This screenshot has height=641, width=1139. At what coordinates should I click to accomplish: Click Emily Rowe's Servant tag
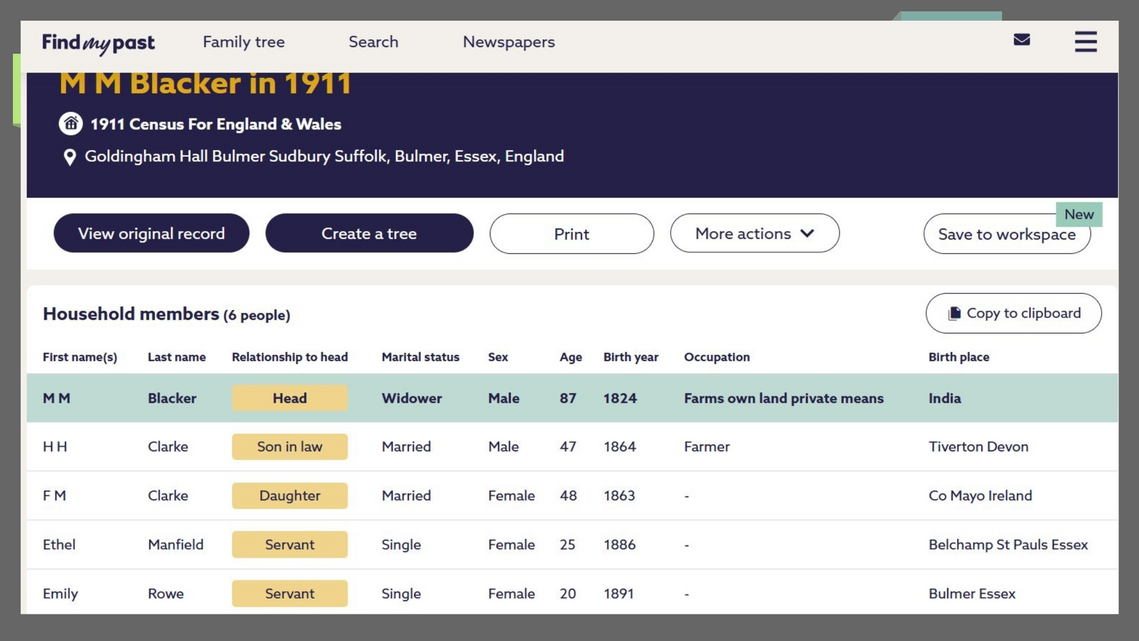tap(289, 594)
